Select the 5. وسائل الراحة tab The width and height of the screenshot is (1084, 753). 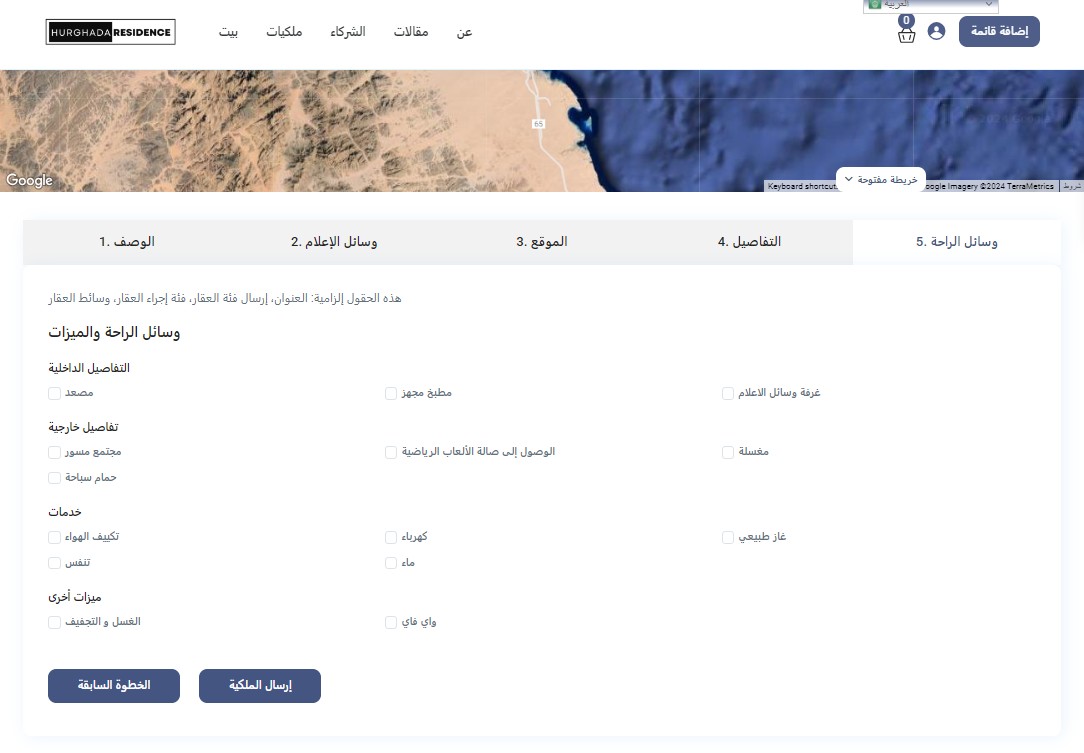957,242
